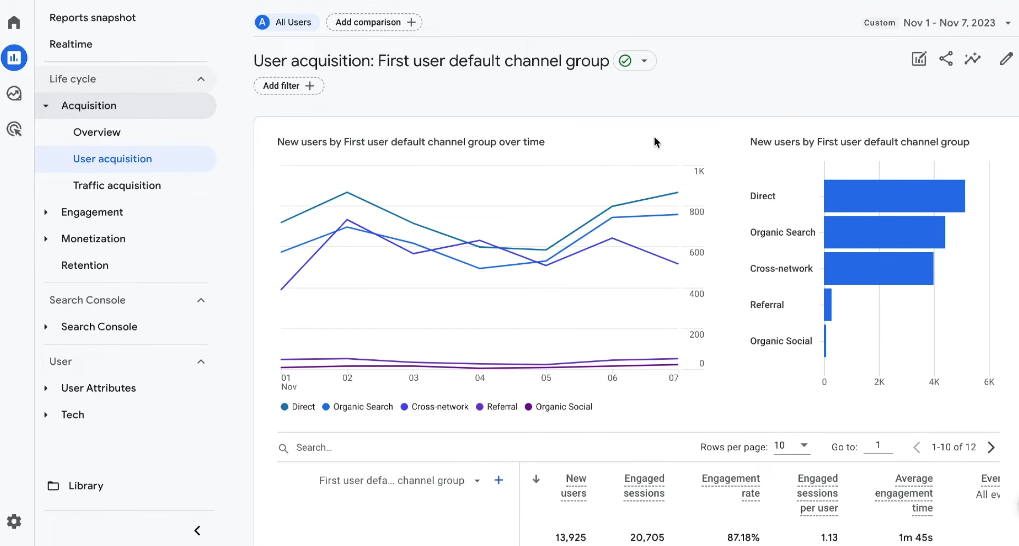
Task: Collapse the Acquisition tree item
Action: (x=45, y=106)
